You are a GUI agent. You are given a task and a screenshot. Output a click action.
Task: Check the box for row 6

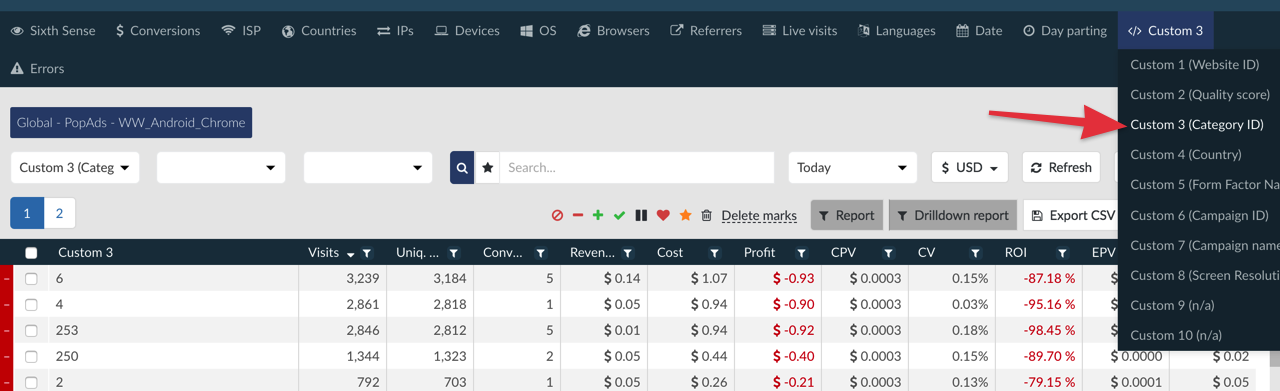coord(31,279)
